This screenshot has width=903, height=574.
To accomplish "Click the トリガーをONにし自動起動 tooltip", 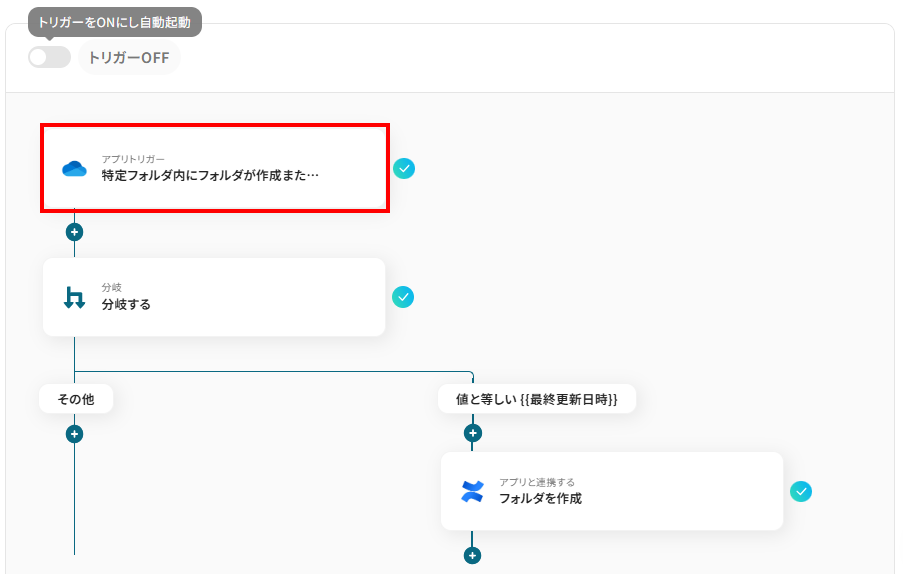I will tap(115, 22).
